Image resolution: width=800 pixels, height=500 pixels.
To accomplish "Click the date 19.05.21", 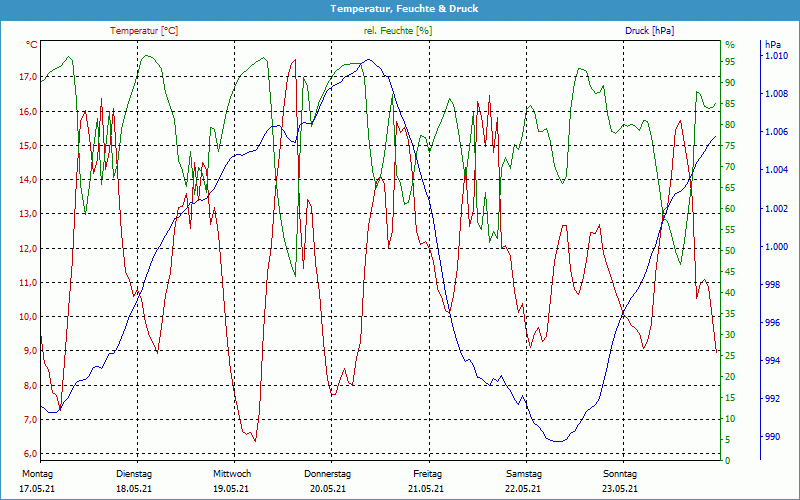I will tap(231, 489).
